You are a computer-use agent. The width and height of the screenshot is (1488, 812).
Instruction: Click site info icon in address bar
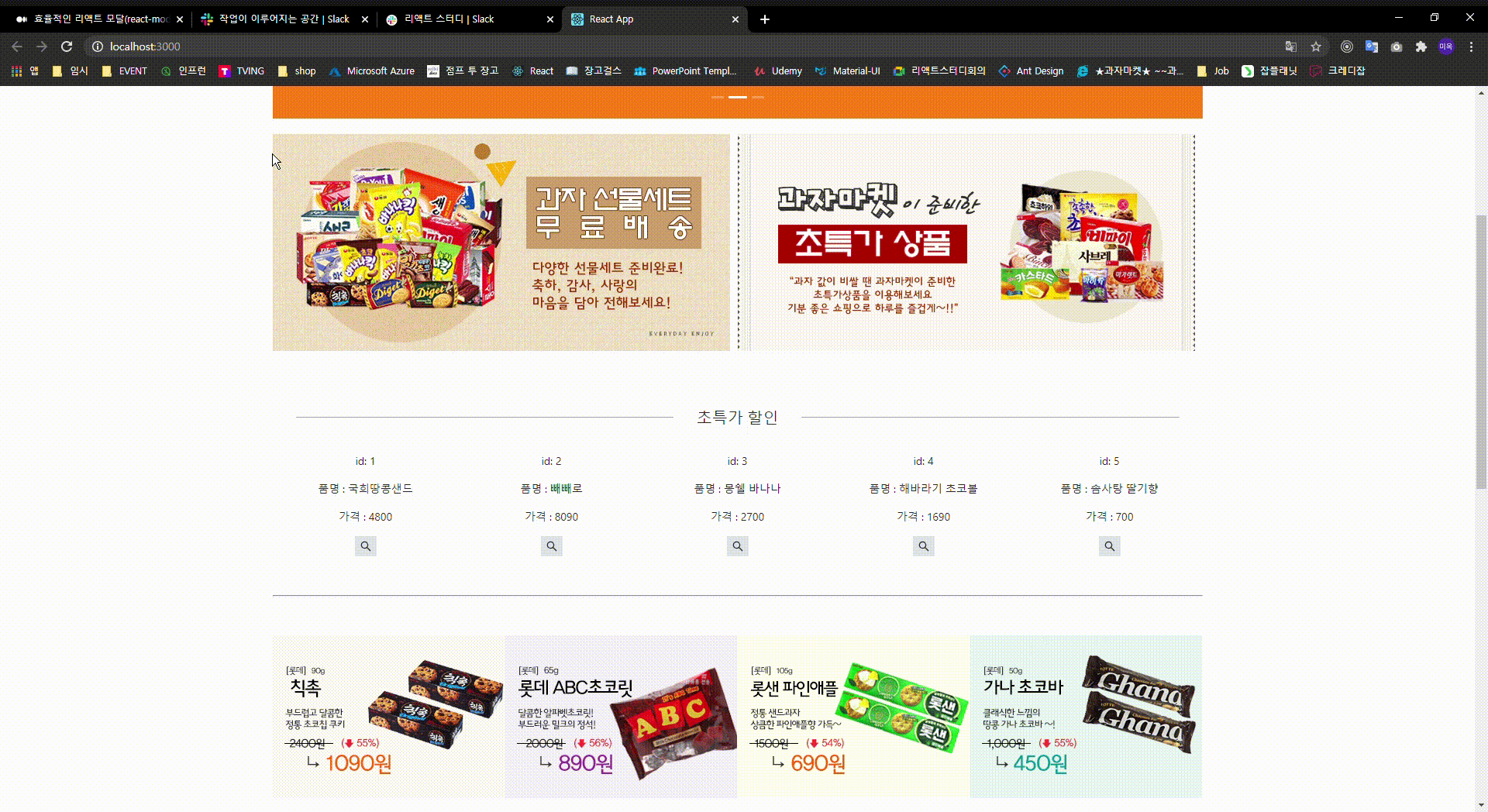coord(98,46)
